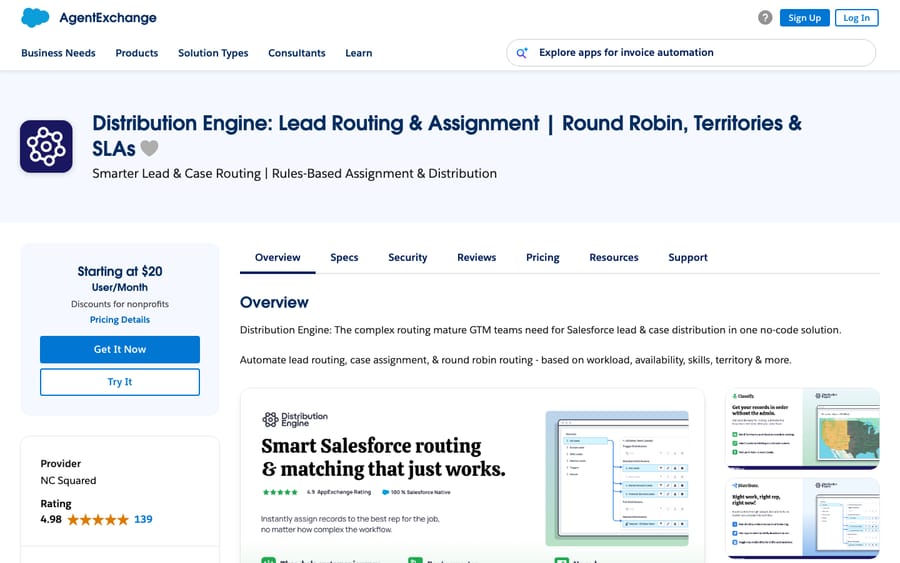Viewport: 900px width, 563px height.
Task: Switch to the Support tab
Action: 688,258
